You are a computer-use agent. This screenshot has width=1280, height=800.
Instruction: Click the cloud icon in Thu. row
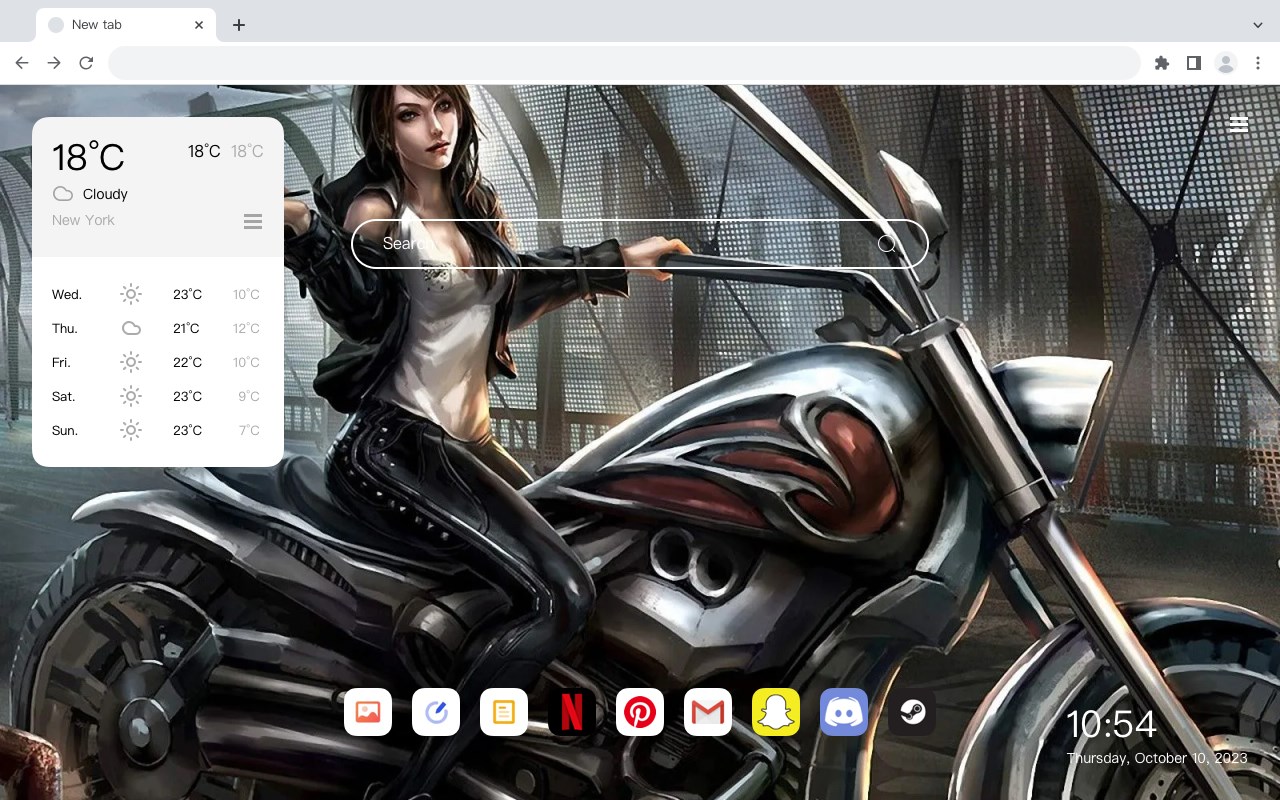click(131, 328)
